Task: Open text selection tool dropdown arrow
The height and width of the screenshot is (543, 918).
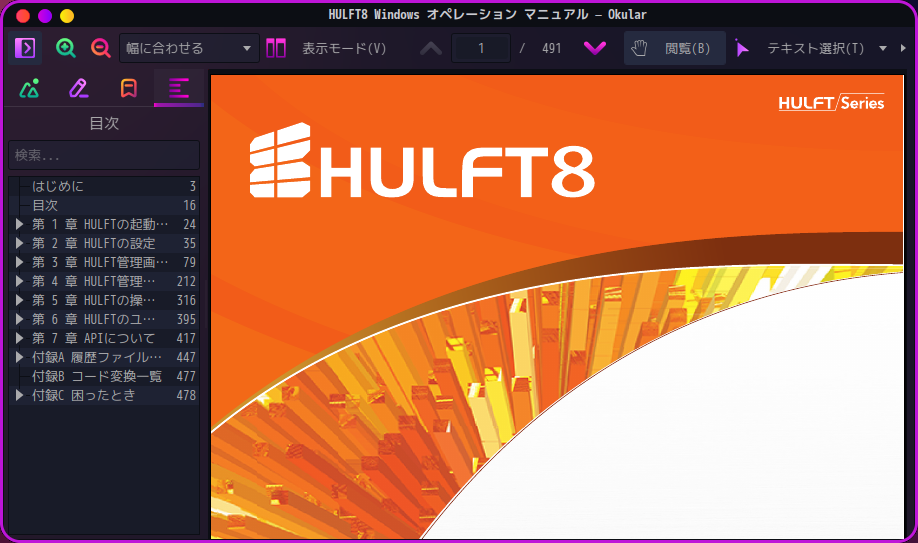Action: point(883,49)
